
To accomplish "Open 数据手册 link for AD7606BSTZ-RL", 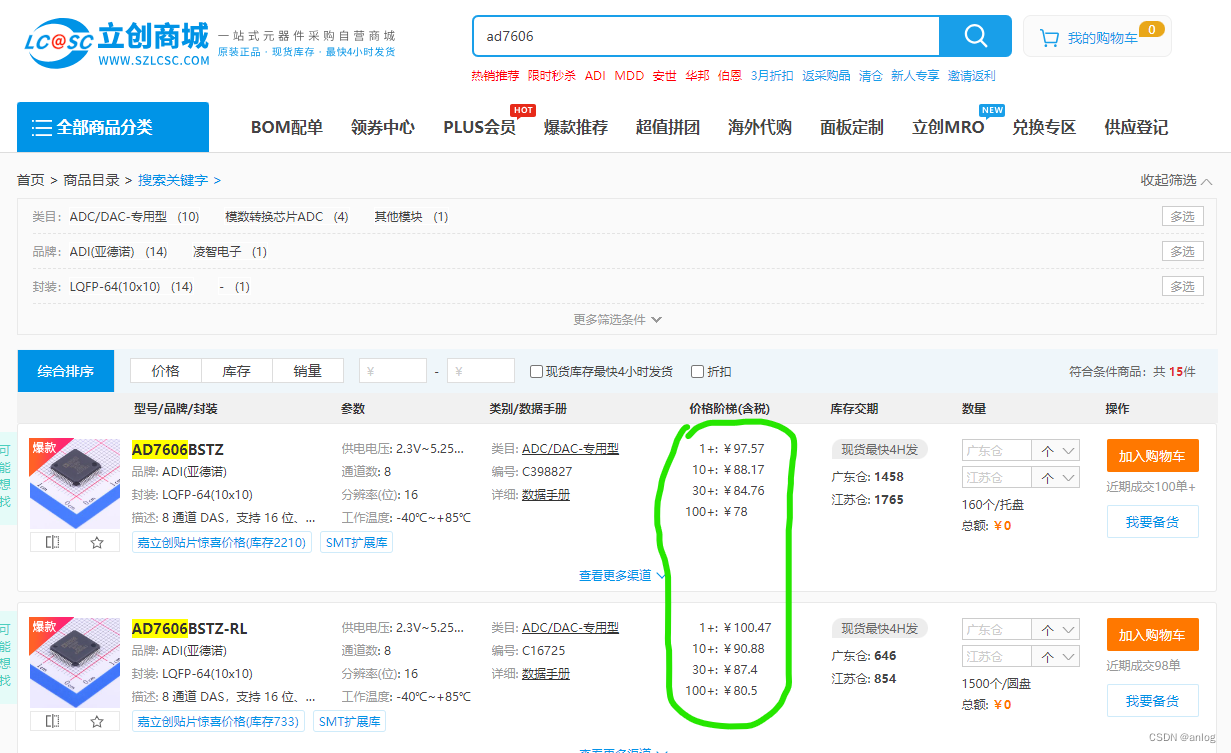I will tap(546, 674).
